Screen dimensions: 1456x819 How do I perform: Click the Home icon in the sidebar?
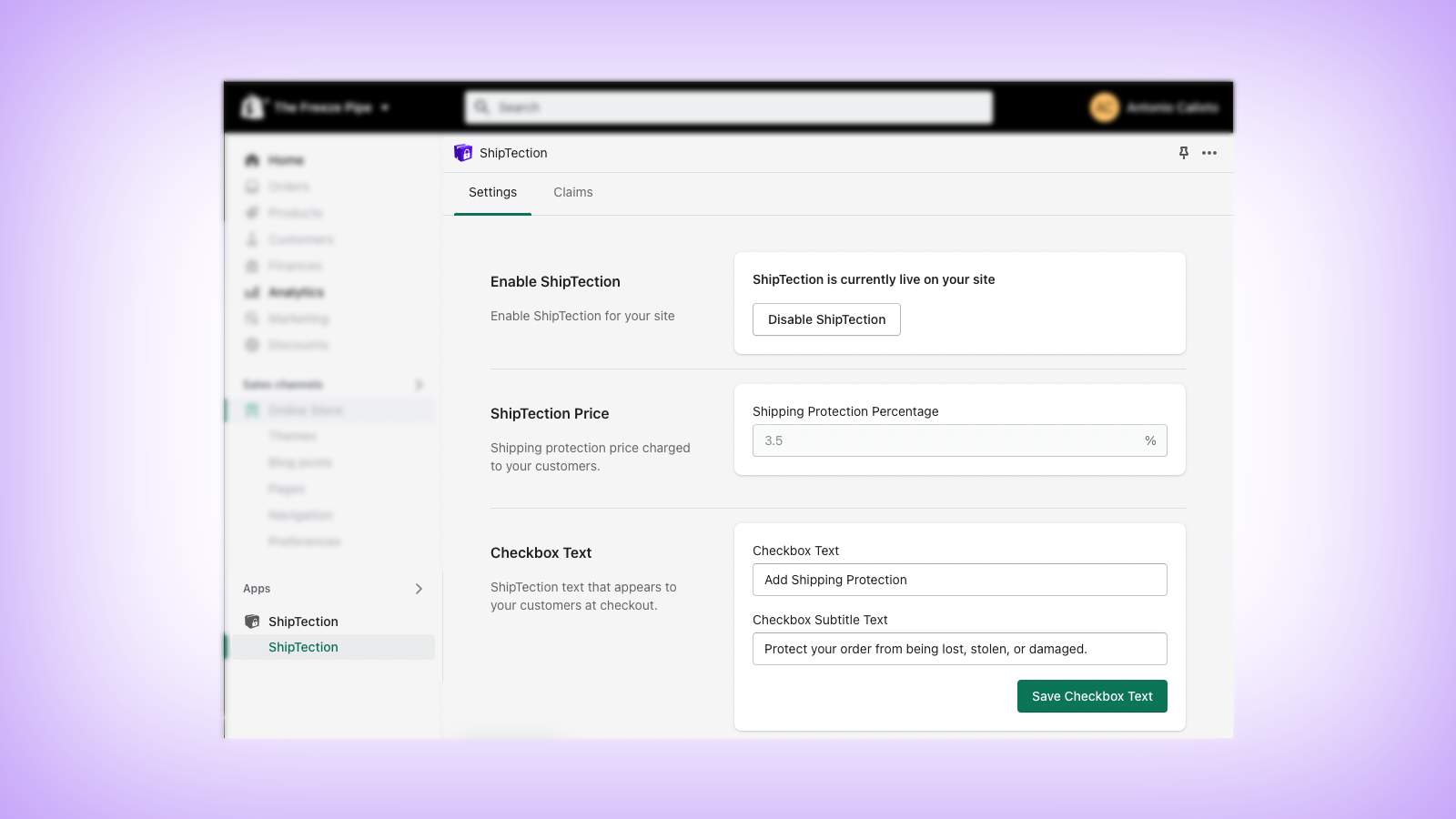coord(252,159)
